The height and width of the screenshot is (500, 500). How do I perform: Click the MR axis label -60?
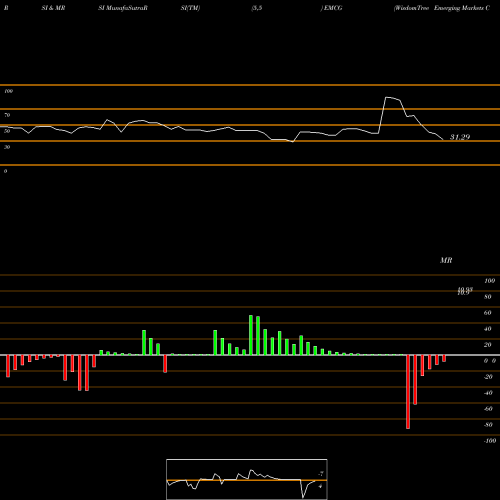(x=488, y=409)
